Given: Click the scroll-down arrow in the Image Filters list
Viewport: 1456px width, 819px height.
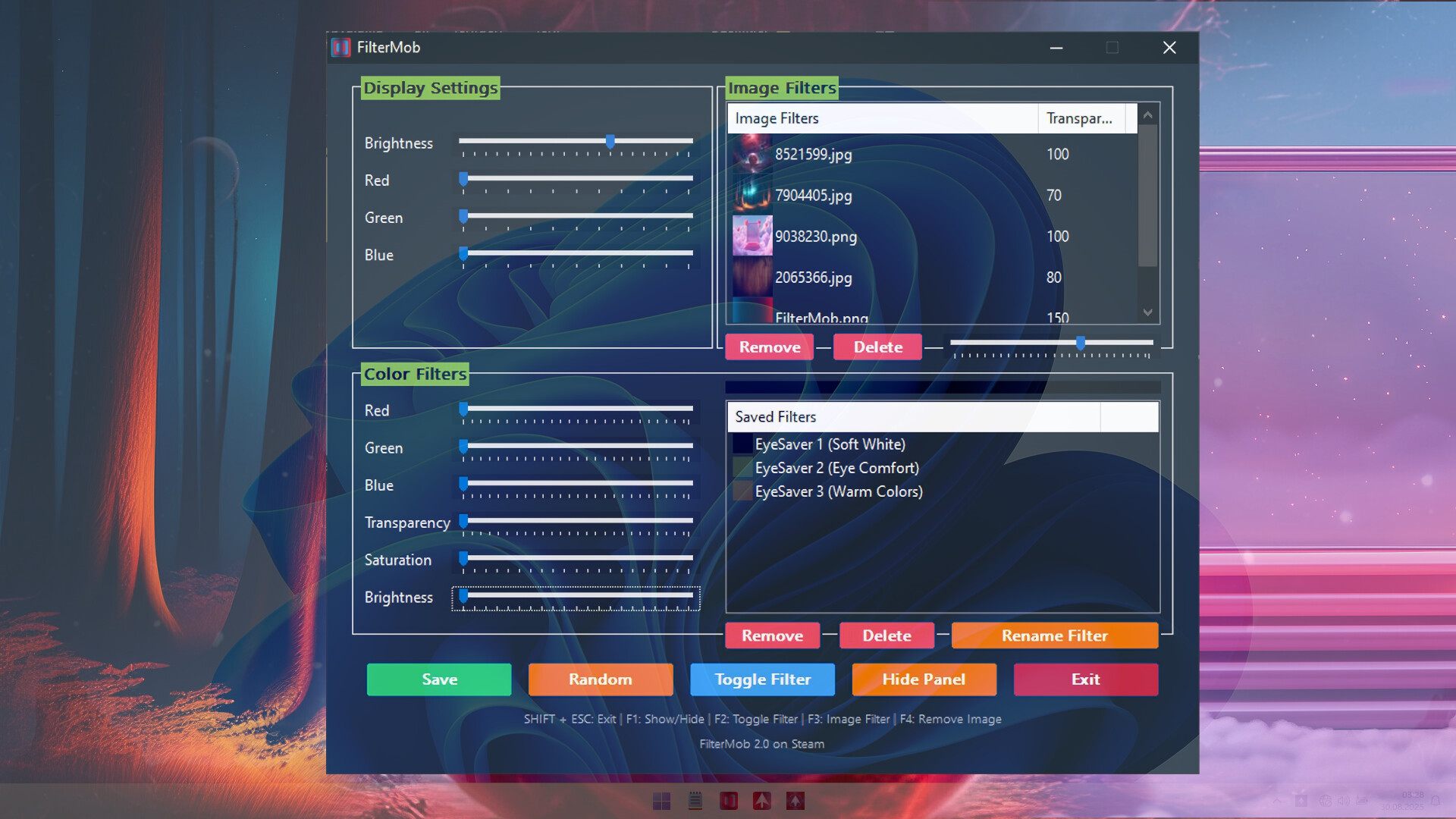Looking at the screenshot, I should pyautogui.click(x=1147, y=312).
